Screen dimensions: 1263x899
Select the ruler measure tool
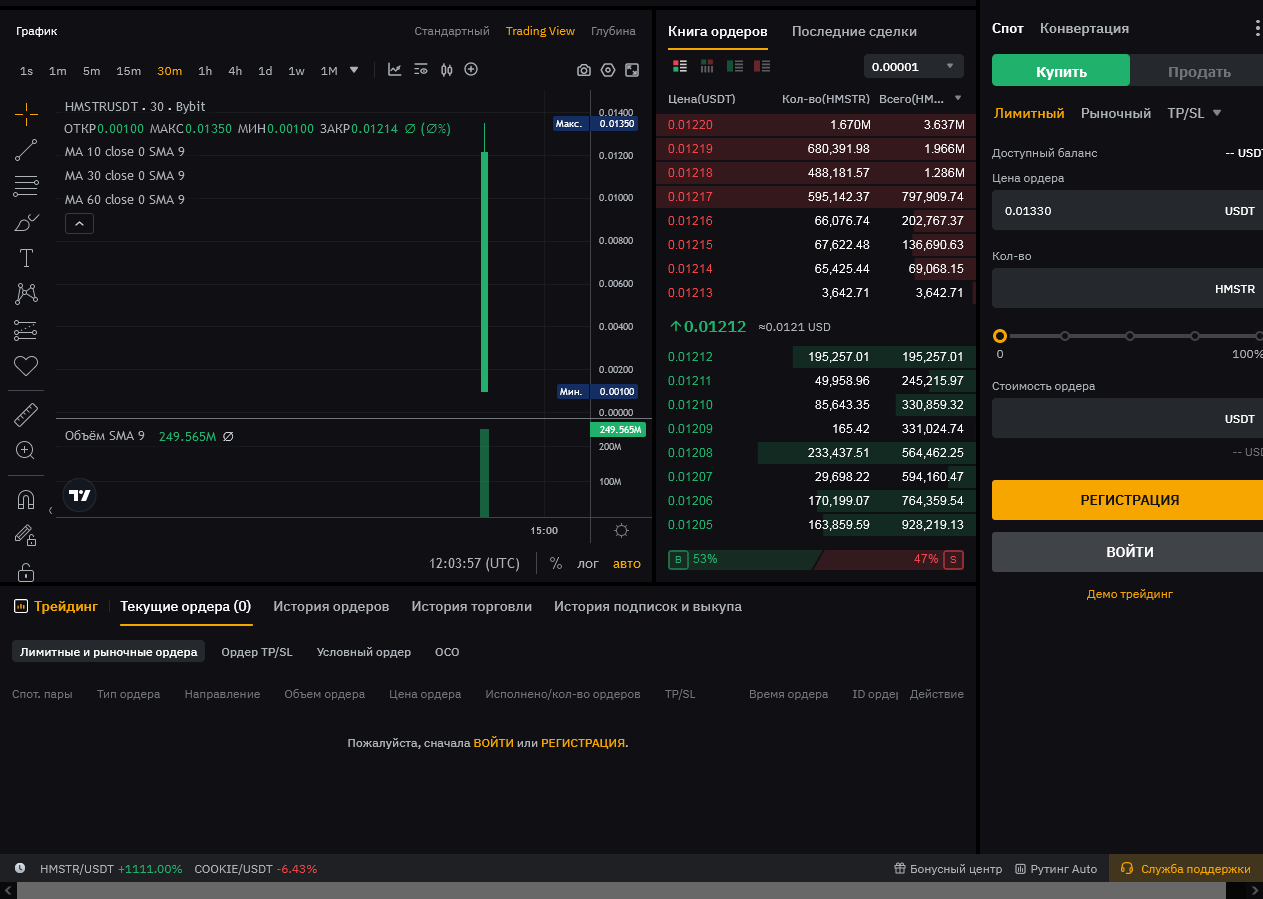[26, 414]
